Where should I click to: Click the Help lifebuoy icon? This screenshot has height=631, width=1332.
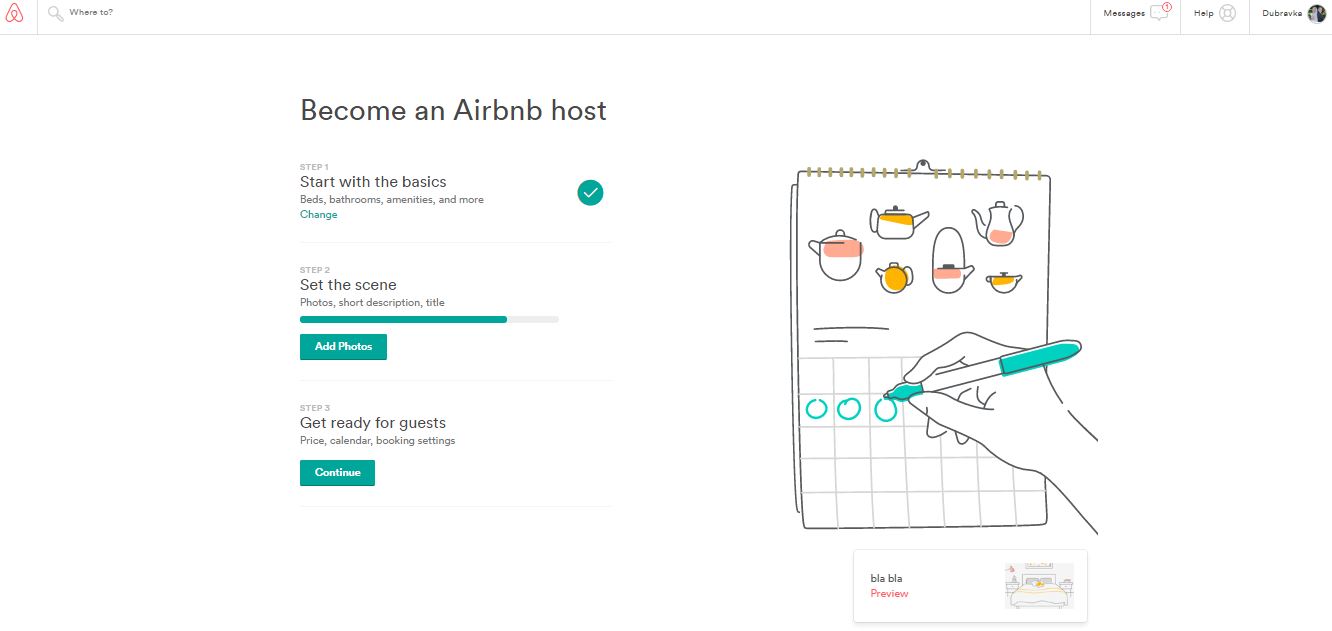point(1227,13)
